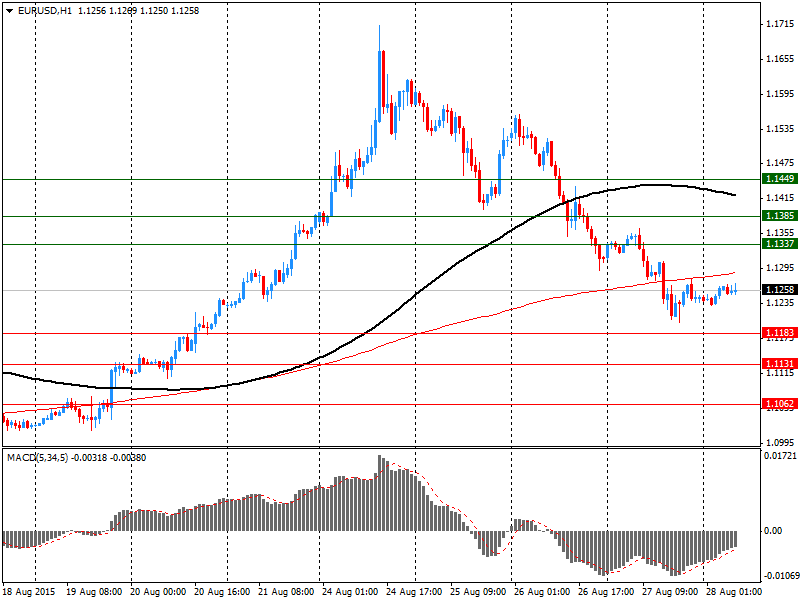Select the 1.1715 price scale value
The height and width of the screenshot is (600, 800).
[780, 24]
